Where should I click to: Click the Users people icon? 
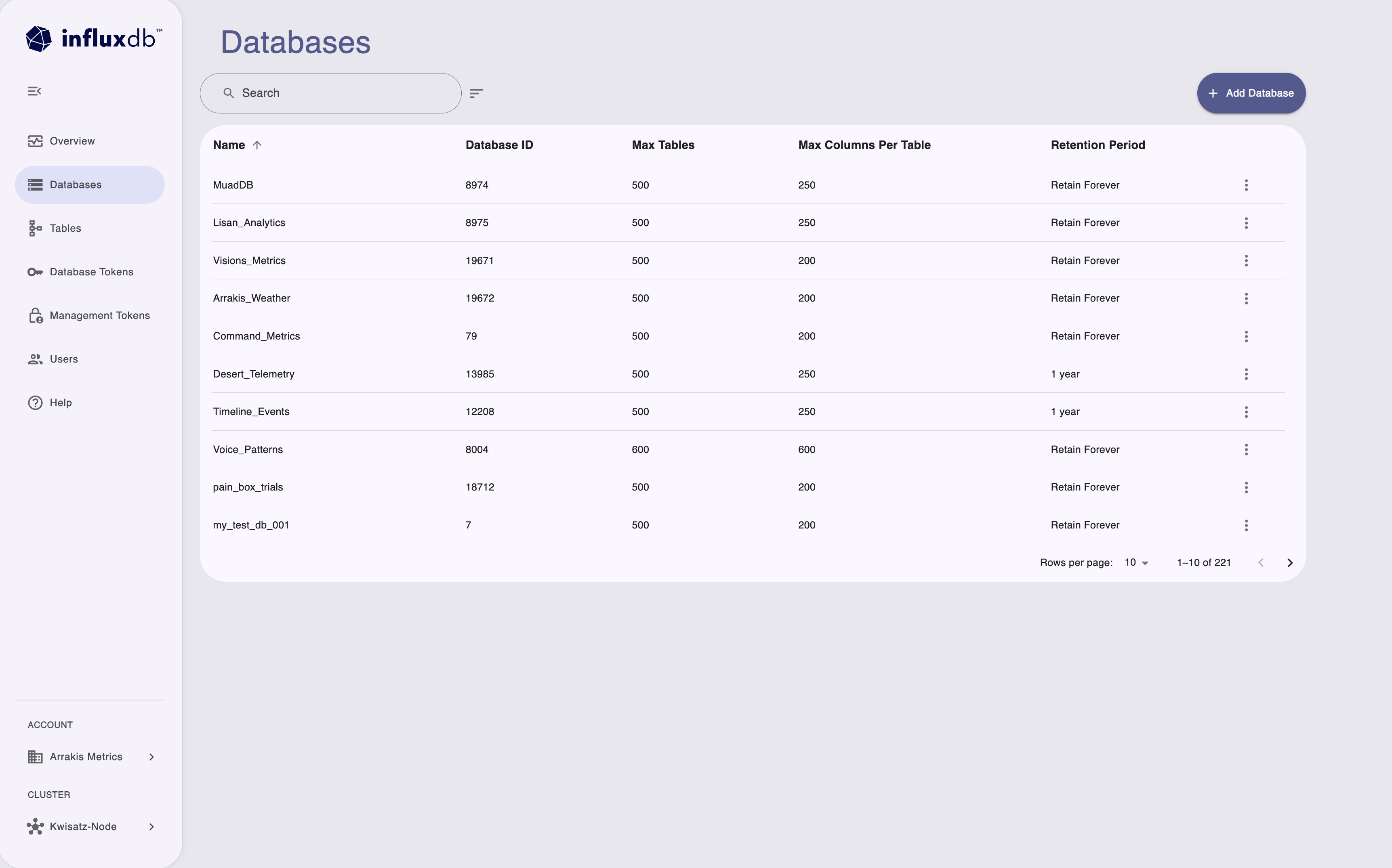click(35, 359)
